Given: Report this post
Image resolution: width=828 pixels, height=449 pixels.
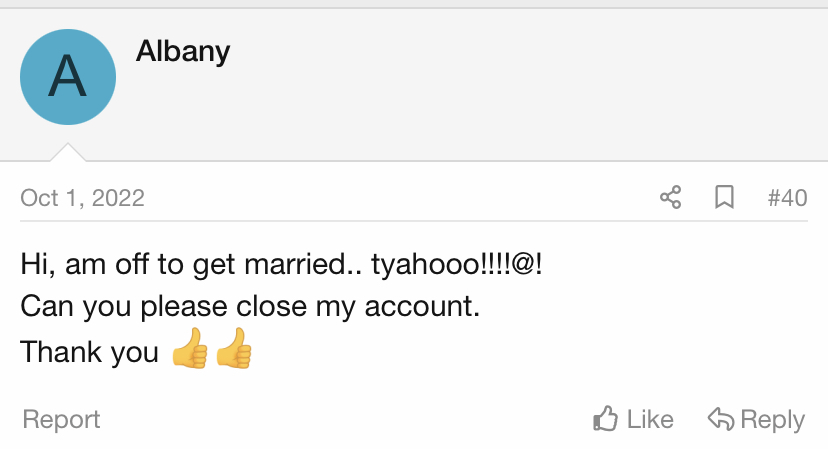Looking at the screenshot, I should coord(61,419).
